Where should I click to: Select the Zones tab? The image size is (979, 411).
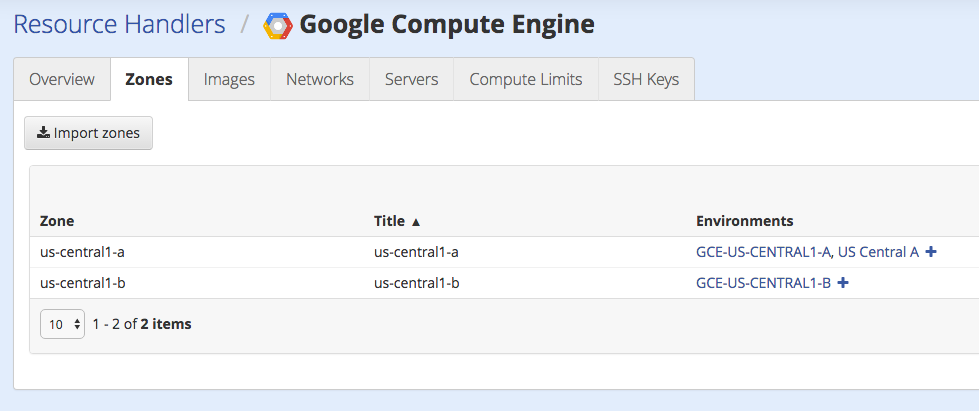click(x=149, y=79)
